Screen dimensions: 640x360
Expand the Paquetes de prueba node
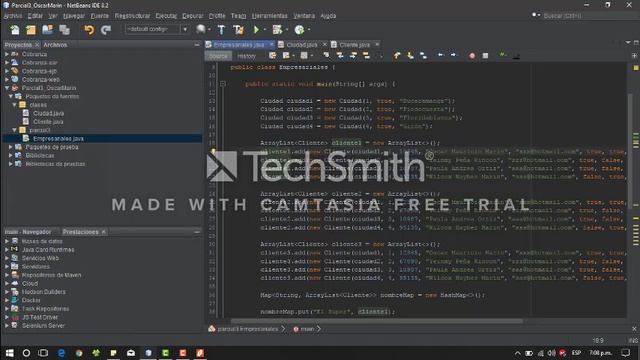coord(11,147)
